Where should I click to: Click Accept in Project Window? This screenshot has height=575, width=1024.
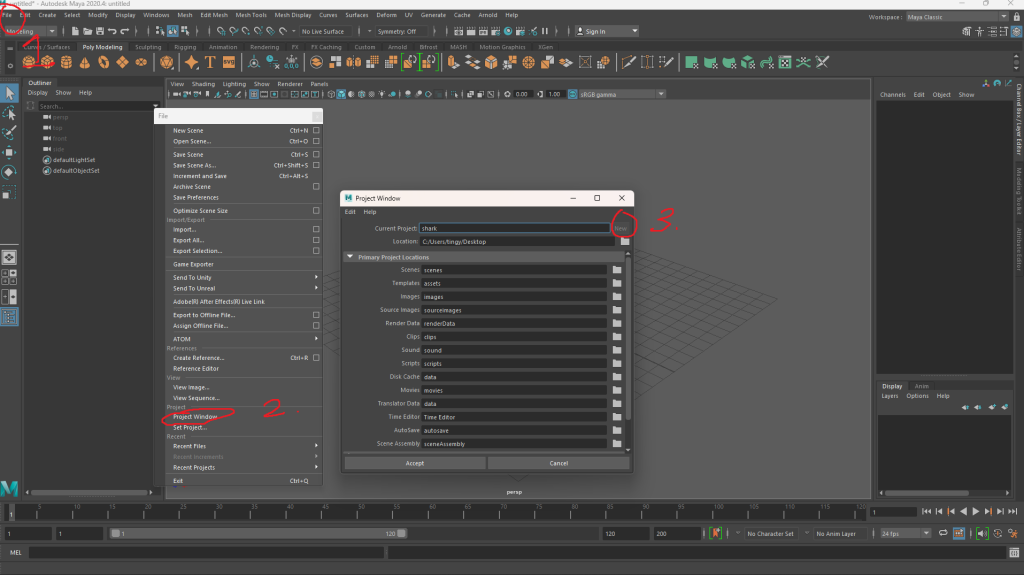pyautogui.click(x=415, y=463)
